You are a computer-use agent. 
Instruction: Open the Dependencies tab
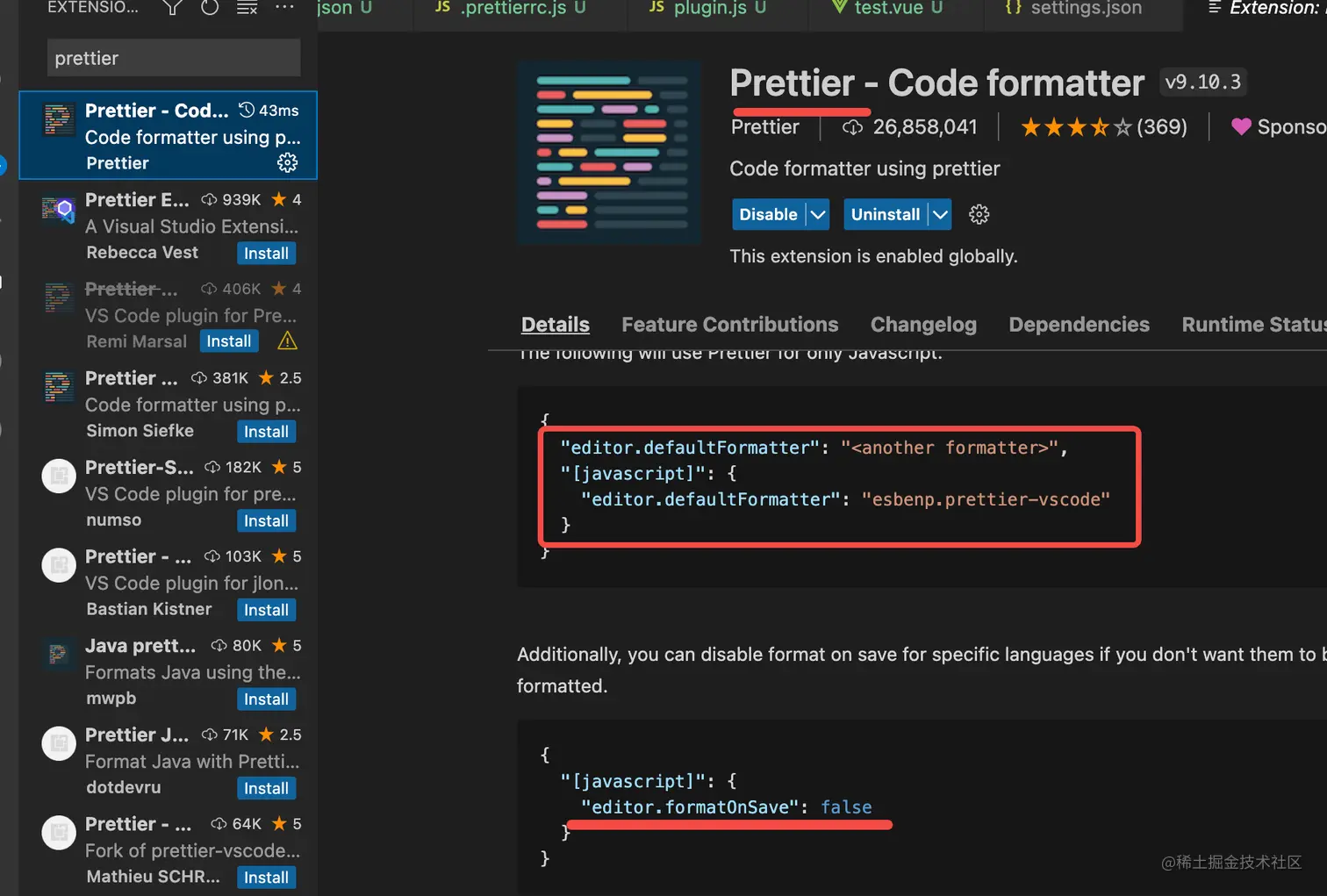[x=1079, y=325]
